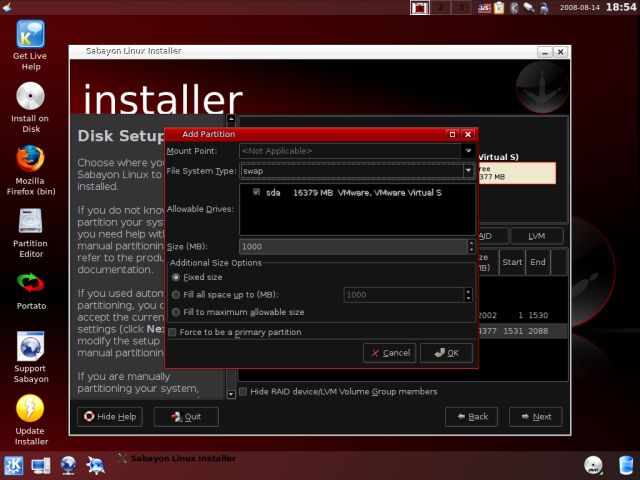The image size is (640, 480).
Task: Adjust the Size (MB) spinner arrows
Action: [x=471, y=247]
